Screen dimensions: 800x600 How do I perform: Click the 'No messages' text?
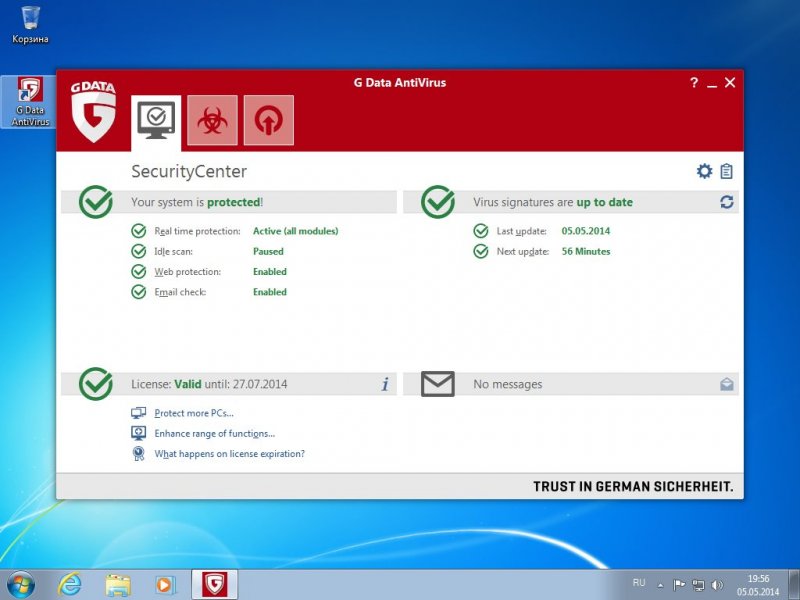(508, 384)
